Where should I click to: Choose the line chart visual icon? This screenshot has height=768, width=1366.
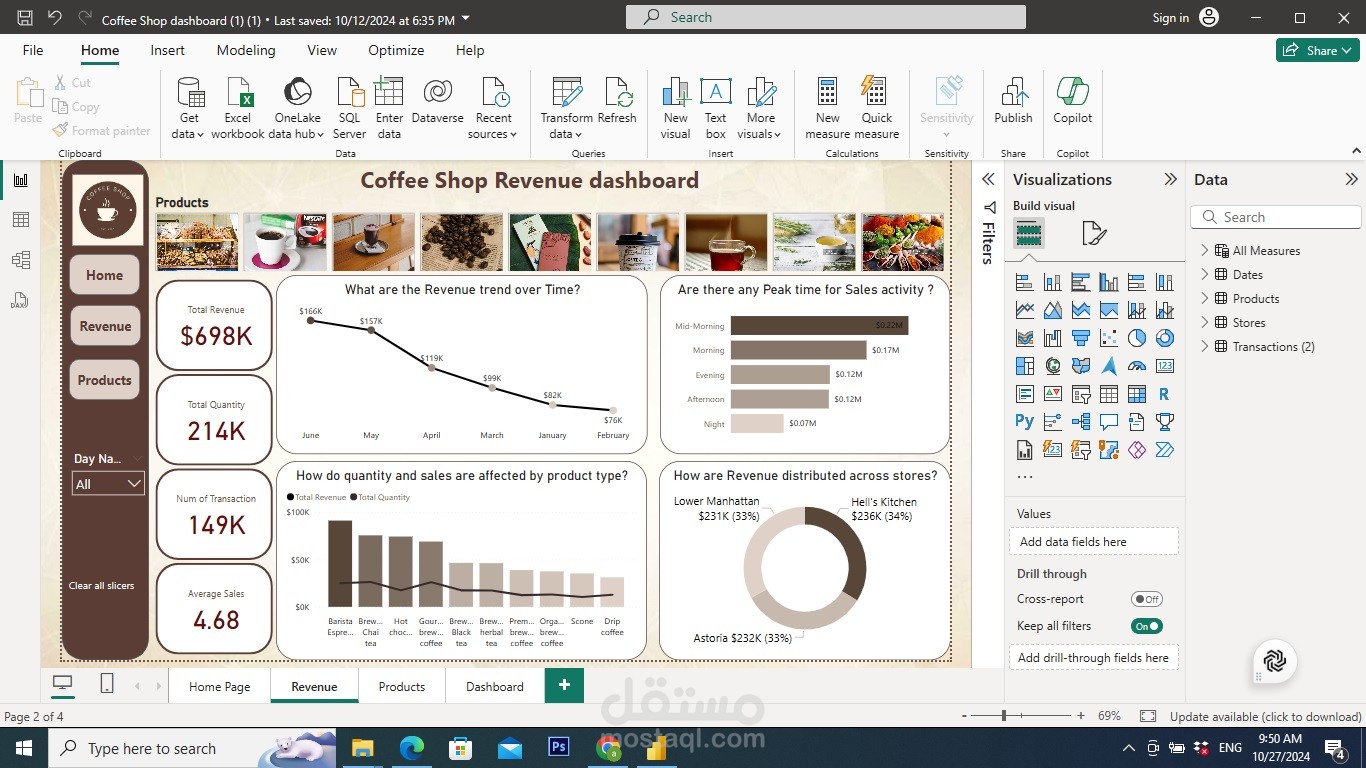(x=1024, y=310)
